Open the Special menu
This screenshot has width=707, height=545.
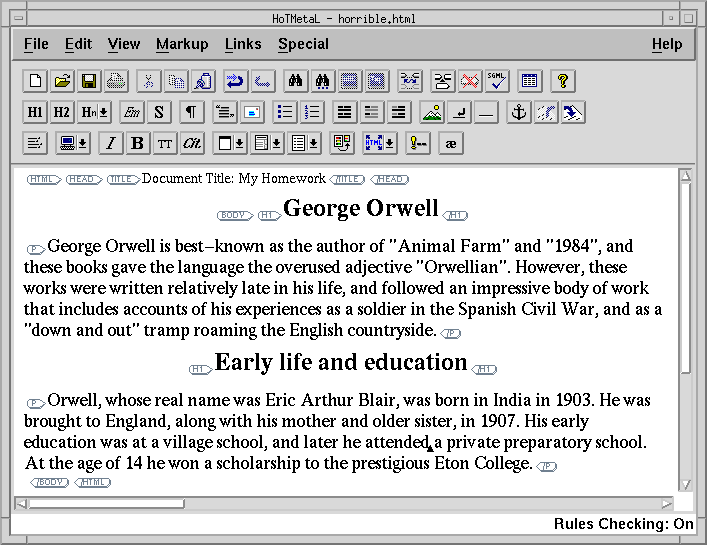coord(303,44)
